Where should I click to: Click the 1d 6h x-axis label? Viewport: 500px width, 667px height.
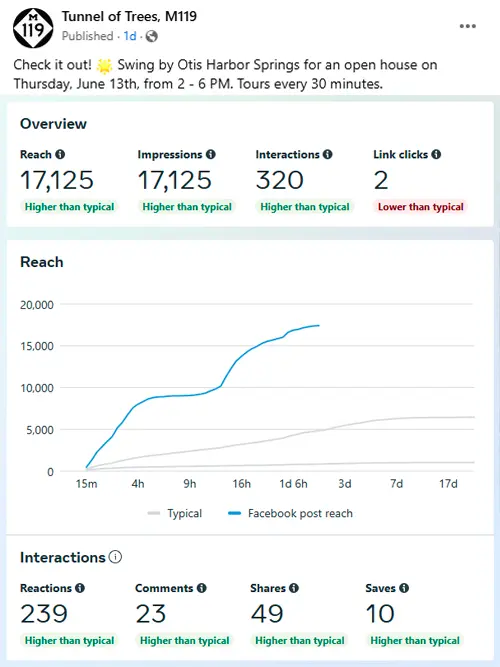coord(293,484)
